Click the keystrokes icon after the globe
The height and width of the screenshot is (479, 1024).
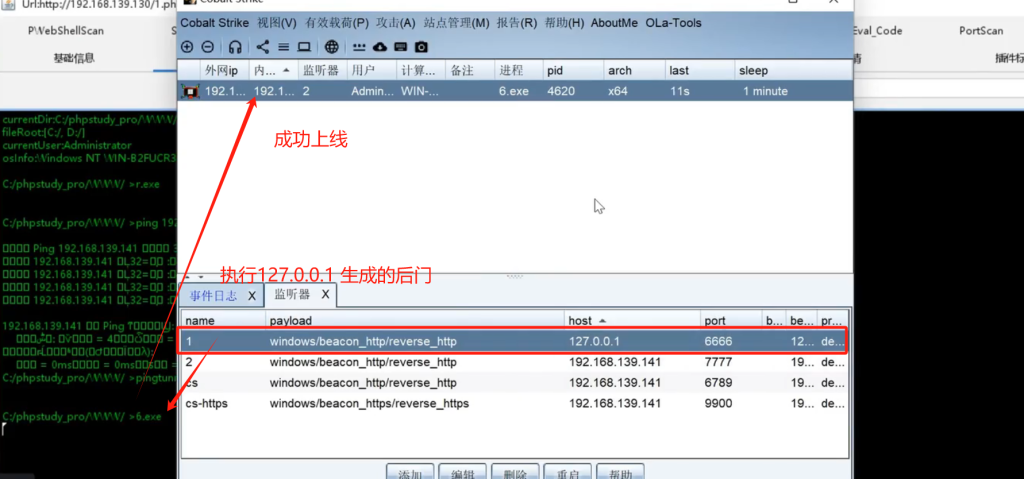359,47
